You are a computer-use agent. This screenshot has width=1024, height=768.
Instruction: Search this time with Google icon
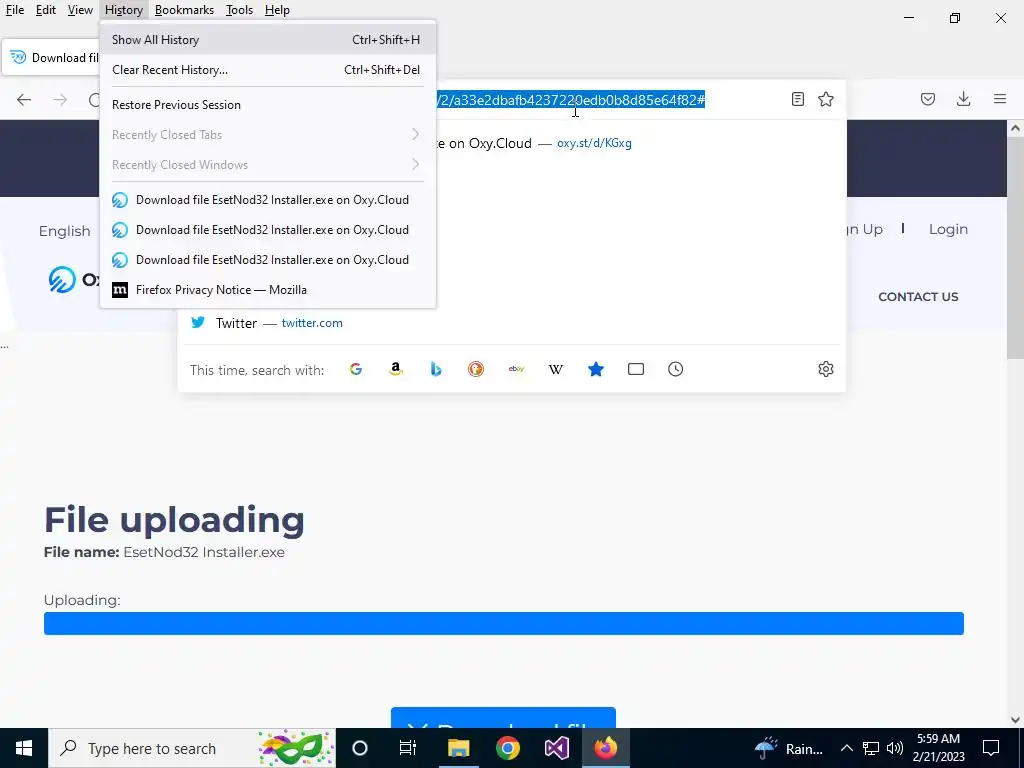tap(356, 370)
